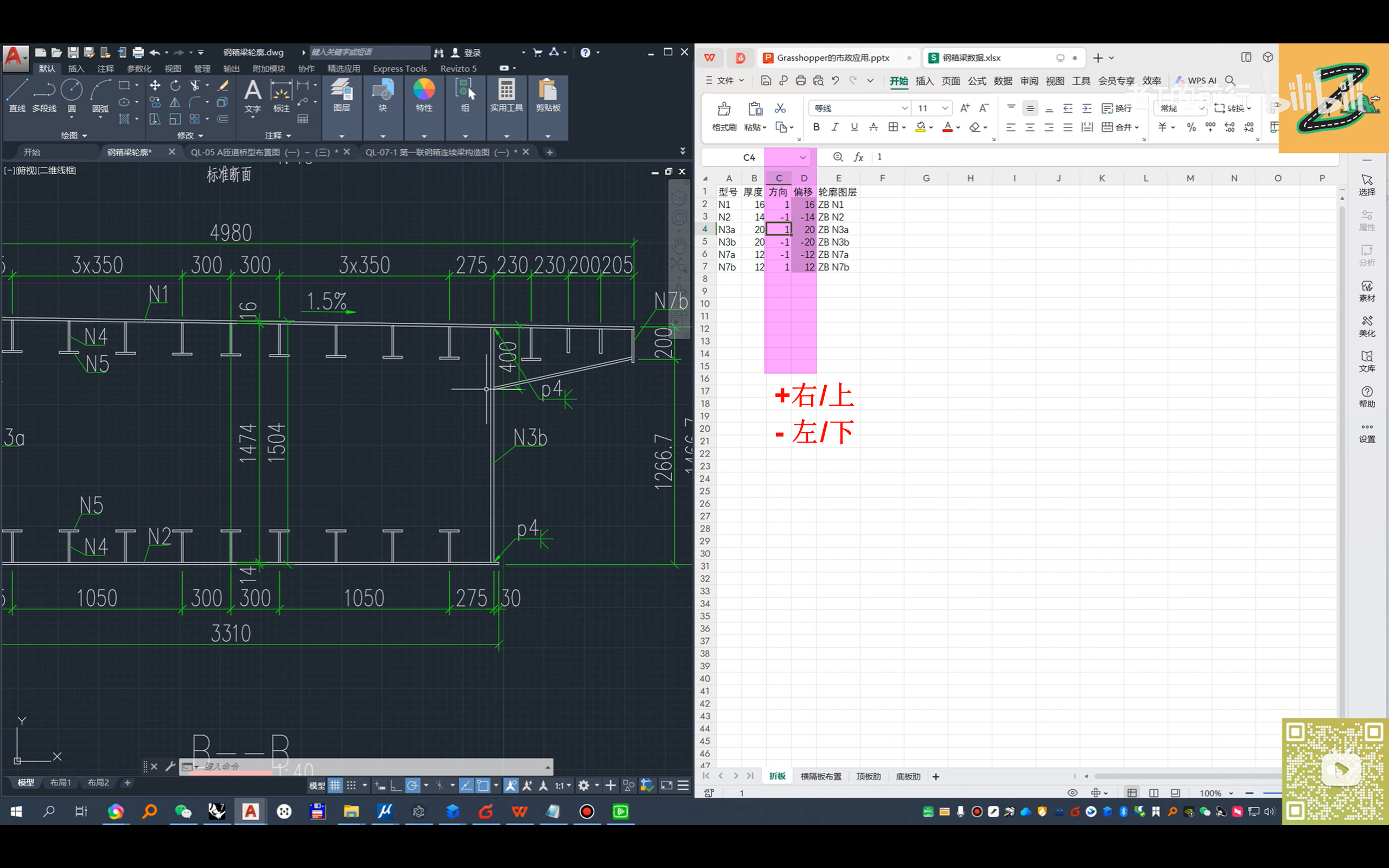Click the 布局1 layout tab

pyautogui.click(x=60, y=782)
